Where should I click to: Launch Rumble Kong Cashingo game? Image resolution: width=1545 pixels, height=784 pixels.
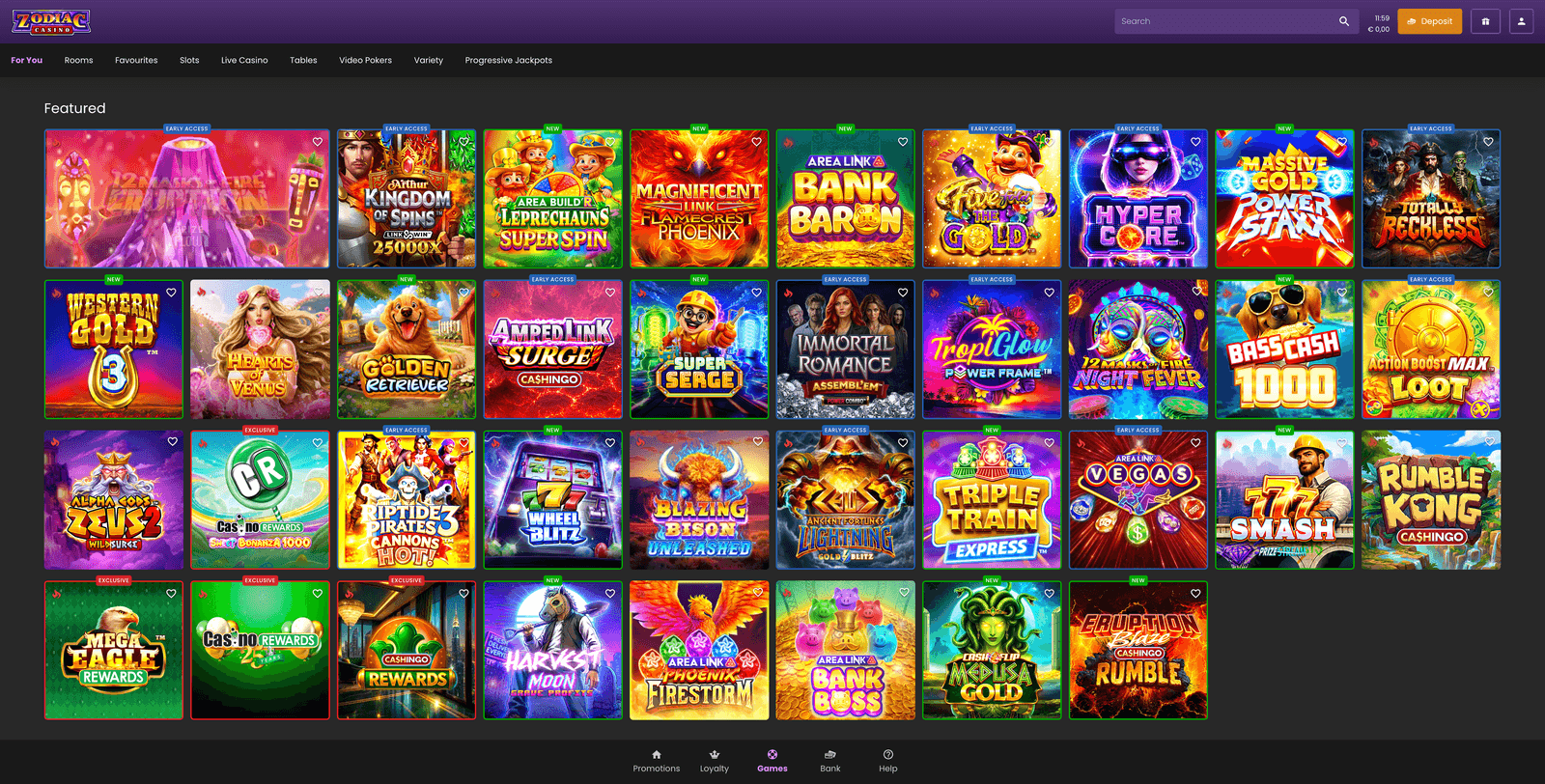pos(1431,500)
